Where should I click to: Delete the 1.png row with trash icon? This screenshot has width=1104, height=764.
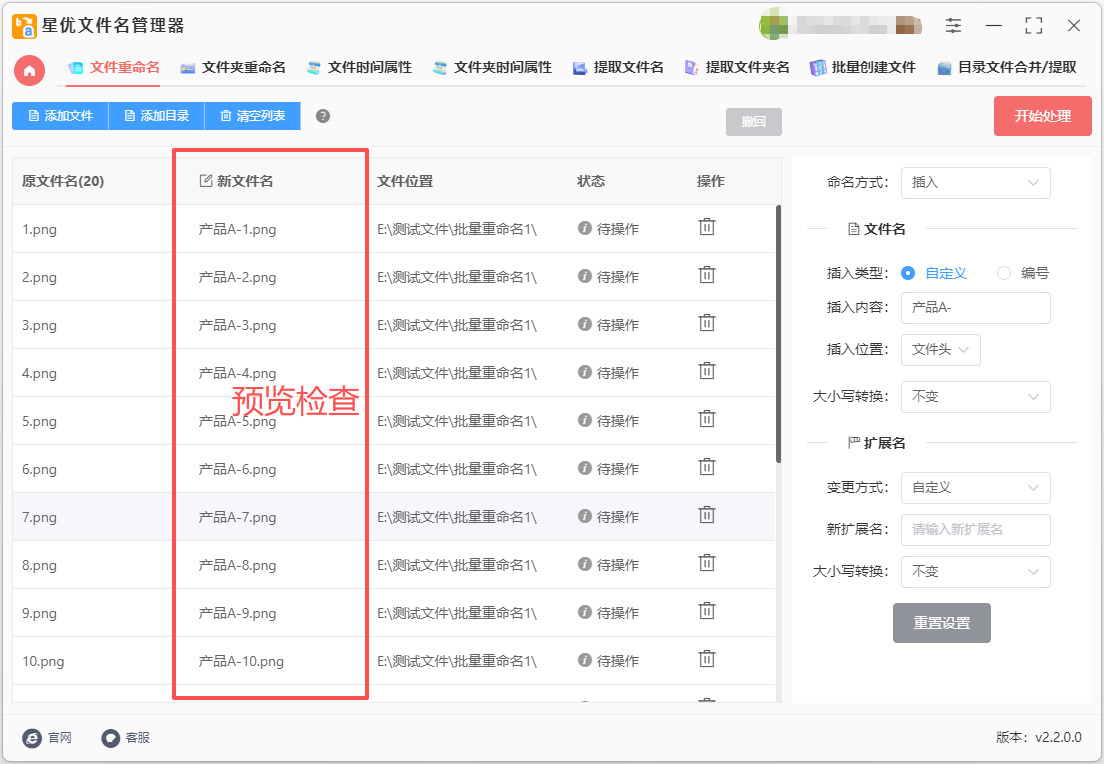(x=707, y=227)
